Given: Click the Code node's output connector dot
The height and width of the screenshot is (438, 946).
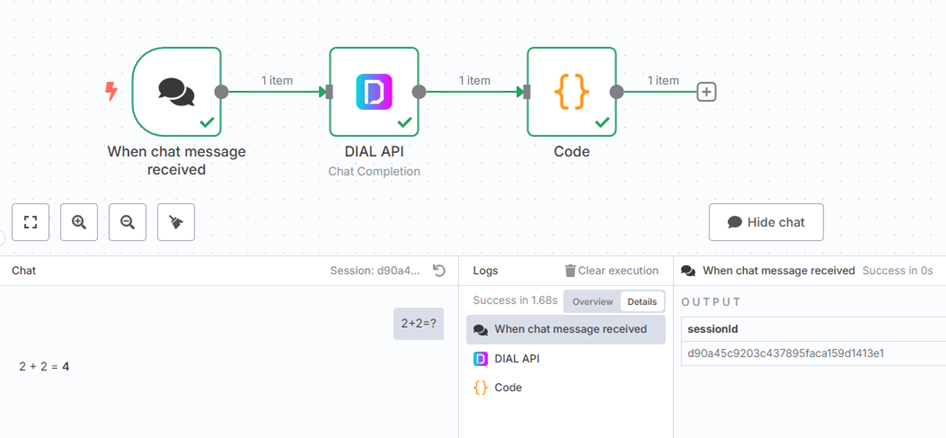Looking at the screenshot, I should click(617, 92).
